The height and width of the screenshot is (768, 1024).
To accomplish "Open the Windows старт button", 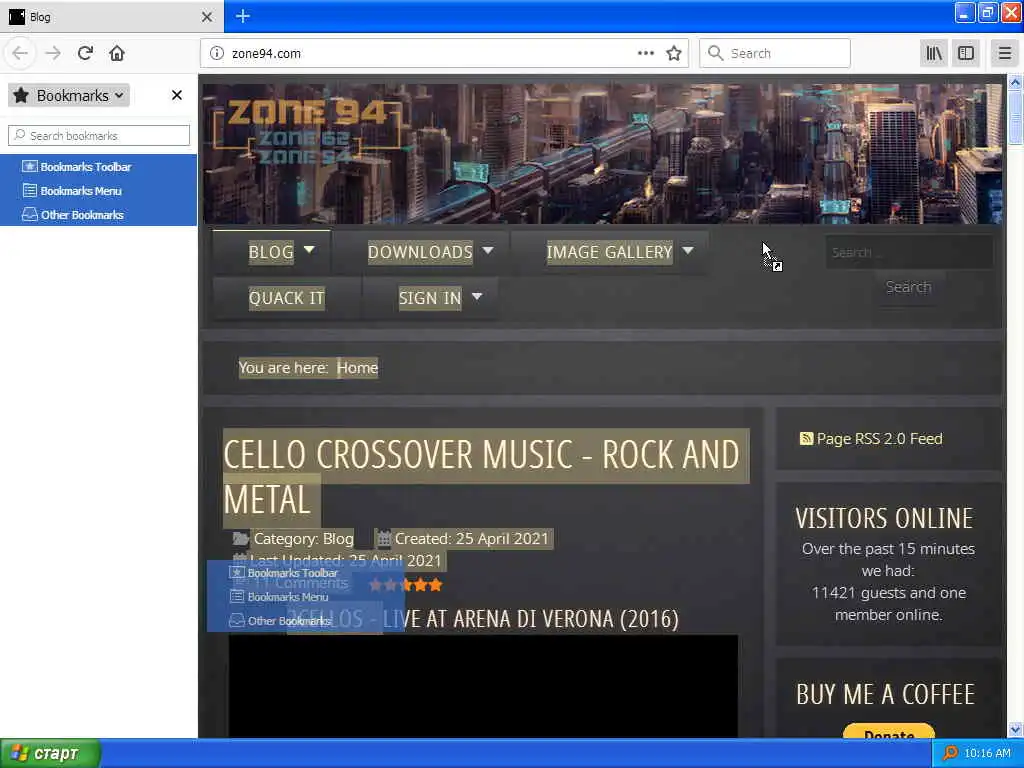I will (x=50, y=754).
